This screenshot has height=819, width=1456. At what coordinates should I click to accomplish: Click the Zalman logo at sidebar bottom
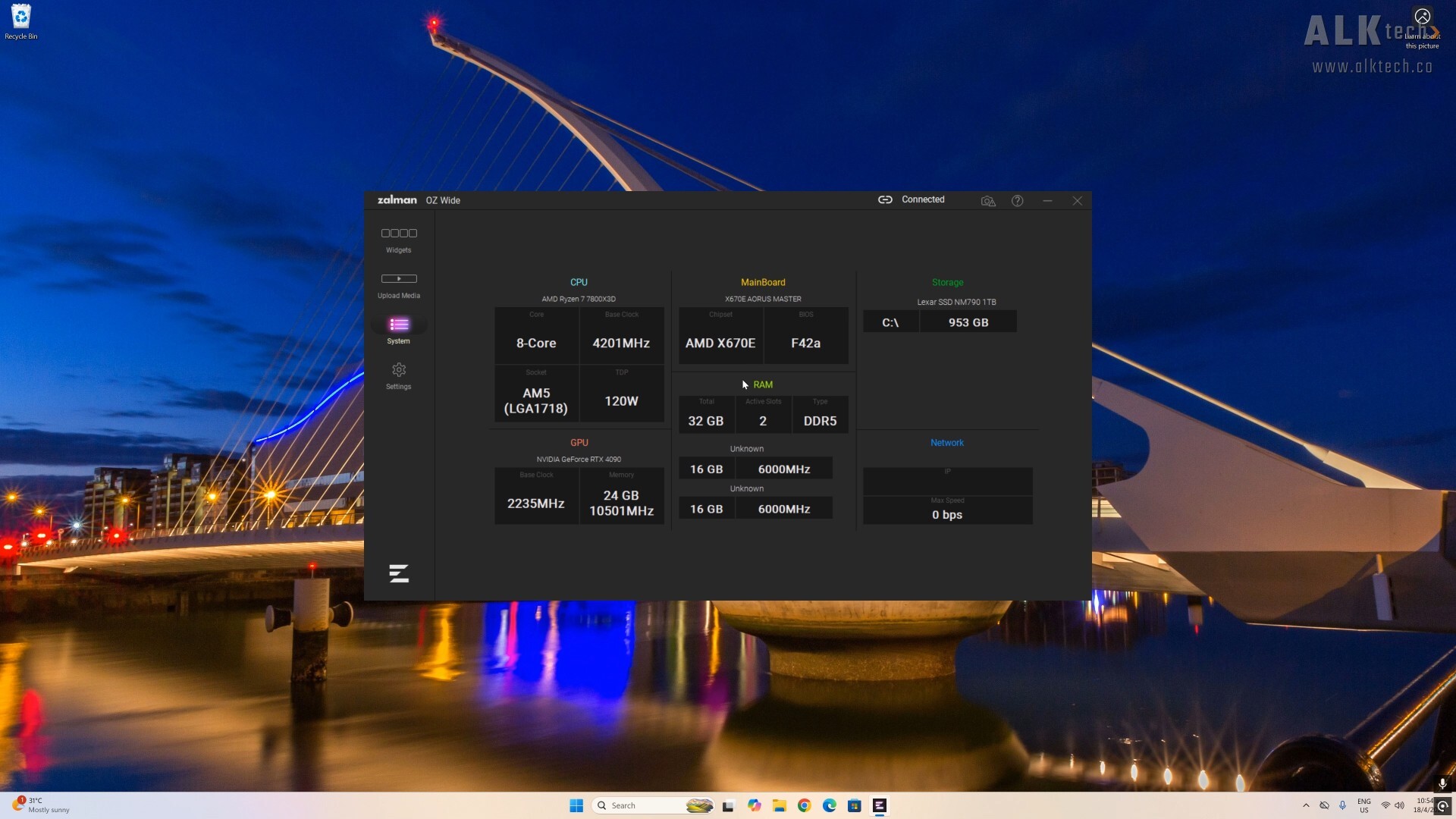pos(398,574)
